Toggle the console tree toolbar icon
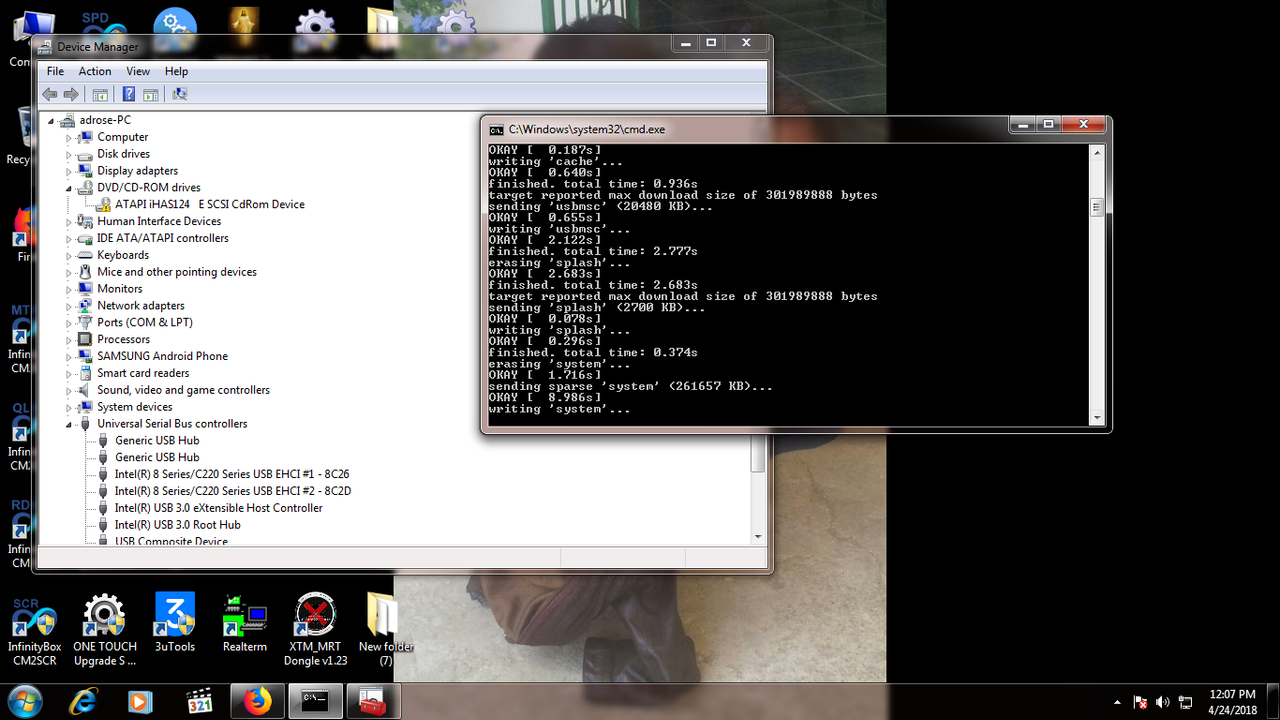The image size is (1280, 720). coord(100,93)
